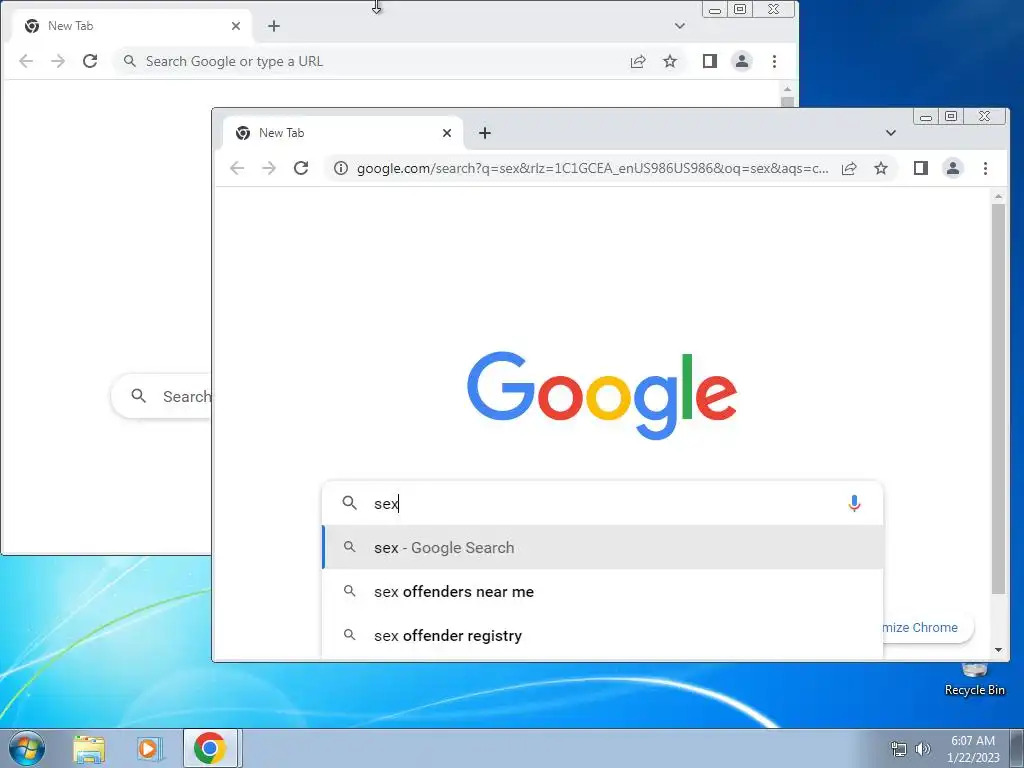
Task: Choose the 'sex offenders near me' suggestion
Action: (x=603, y=591)
